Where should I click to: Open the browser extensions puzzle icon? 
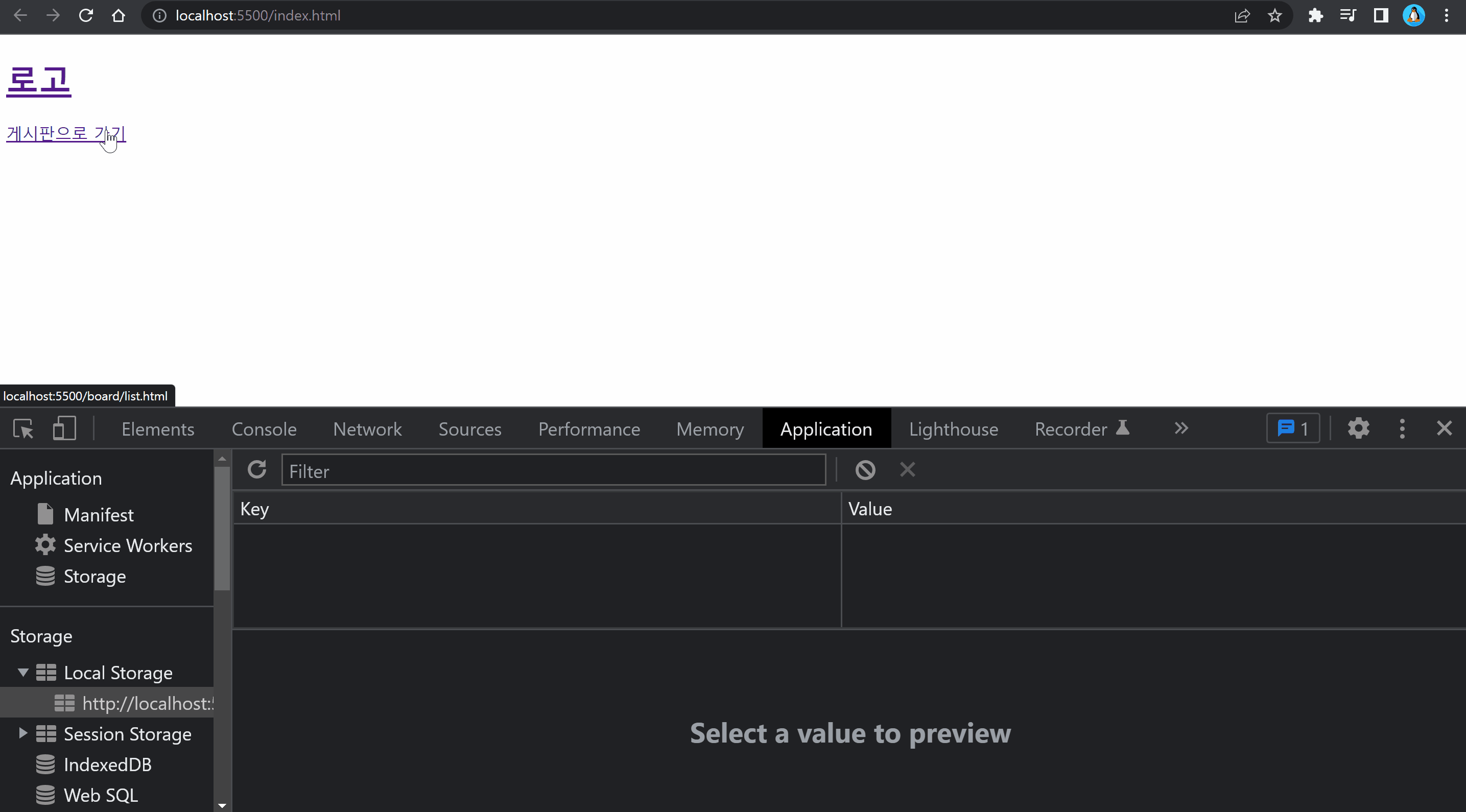[x=1315, y=15]
